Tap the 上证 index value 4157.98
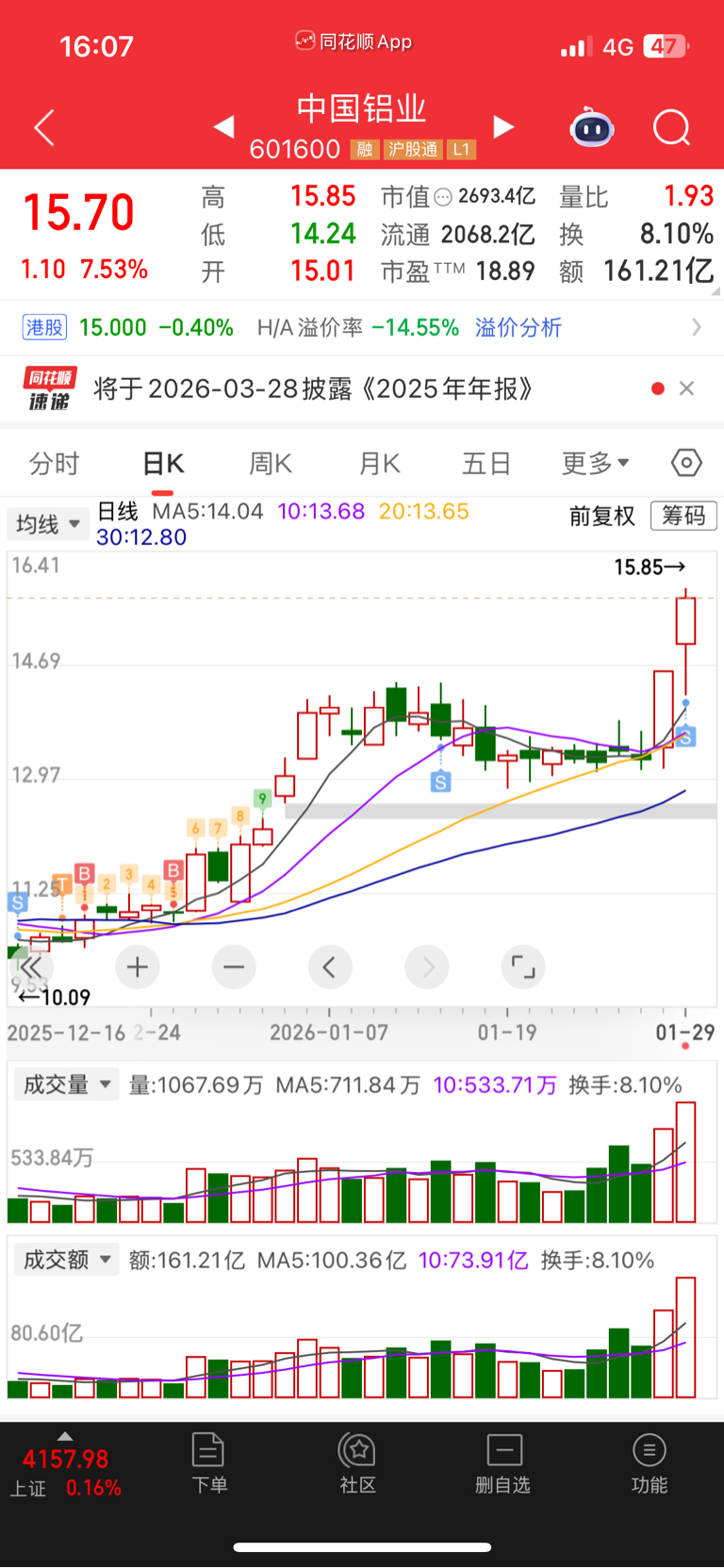Screen dimensions: 724x1568 click(x=65, y=1459)
